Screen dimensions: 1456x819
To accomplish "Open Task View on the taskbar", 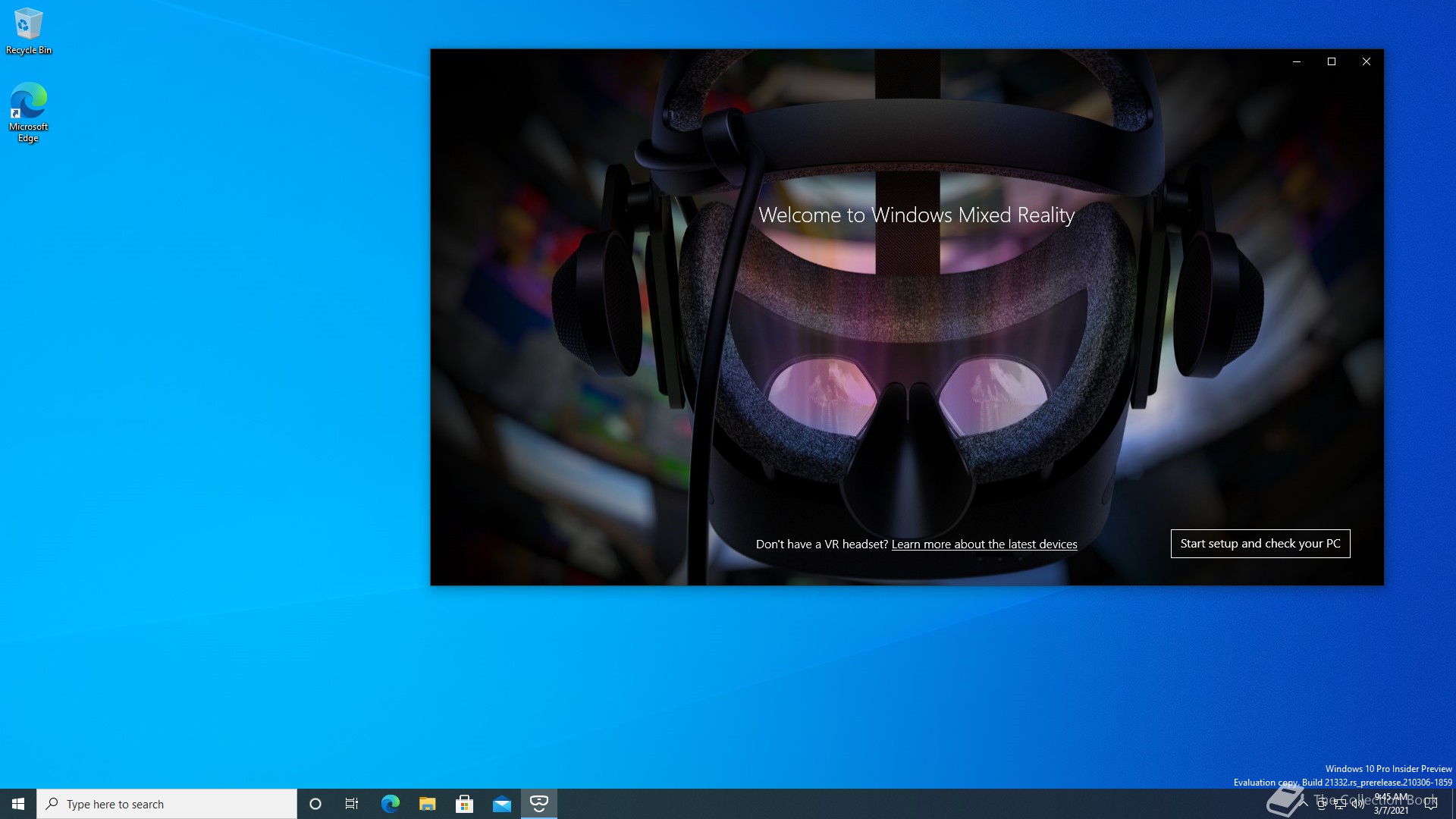I will point(352,804).
